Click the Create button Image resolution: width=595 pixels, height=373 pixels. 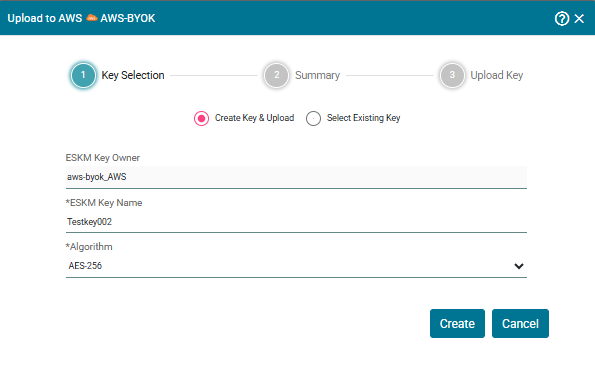click(457, 323)
